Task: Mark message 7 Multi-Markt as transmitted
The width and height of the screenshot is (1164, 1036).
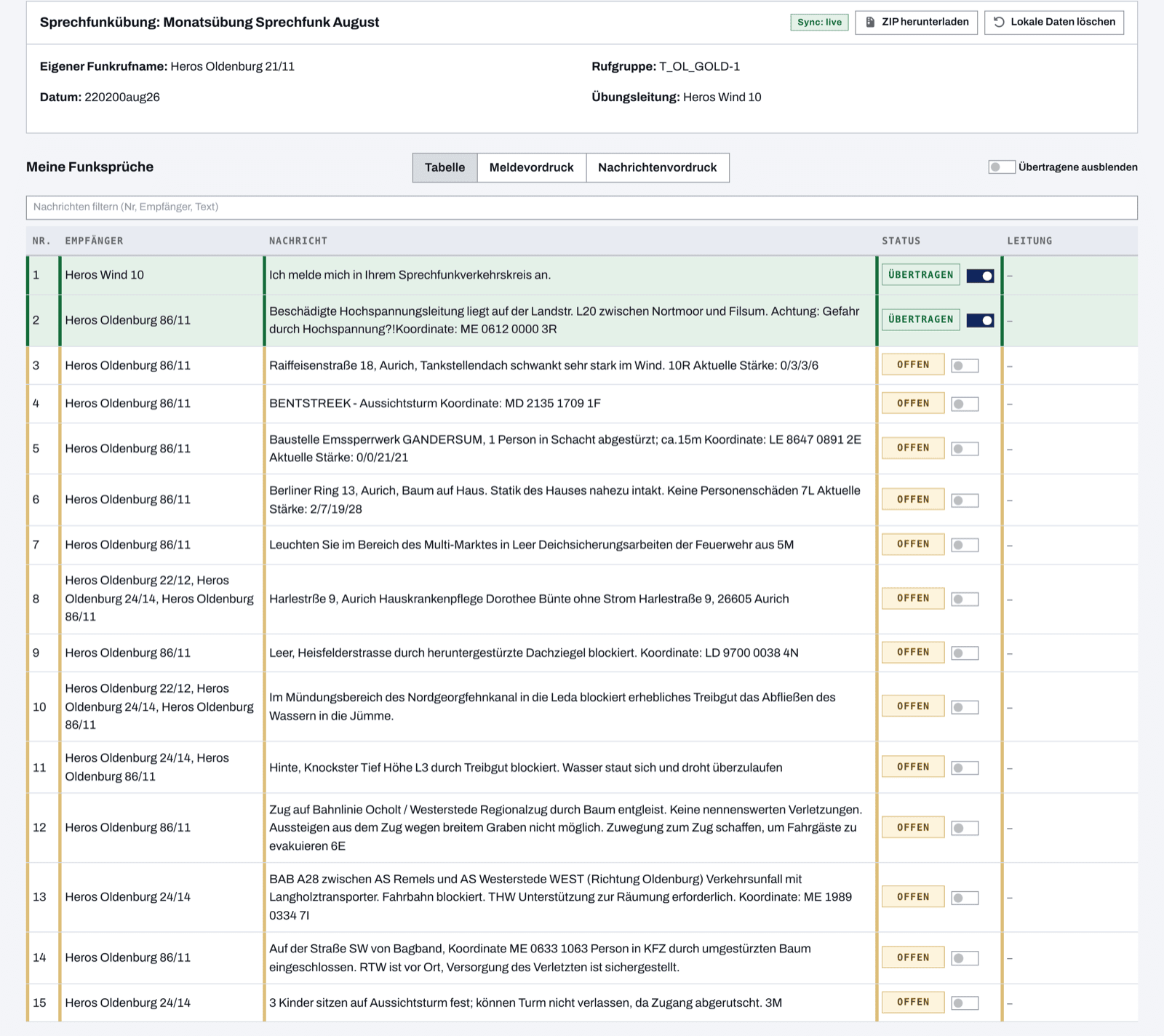Action: click(965, 545)
